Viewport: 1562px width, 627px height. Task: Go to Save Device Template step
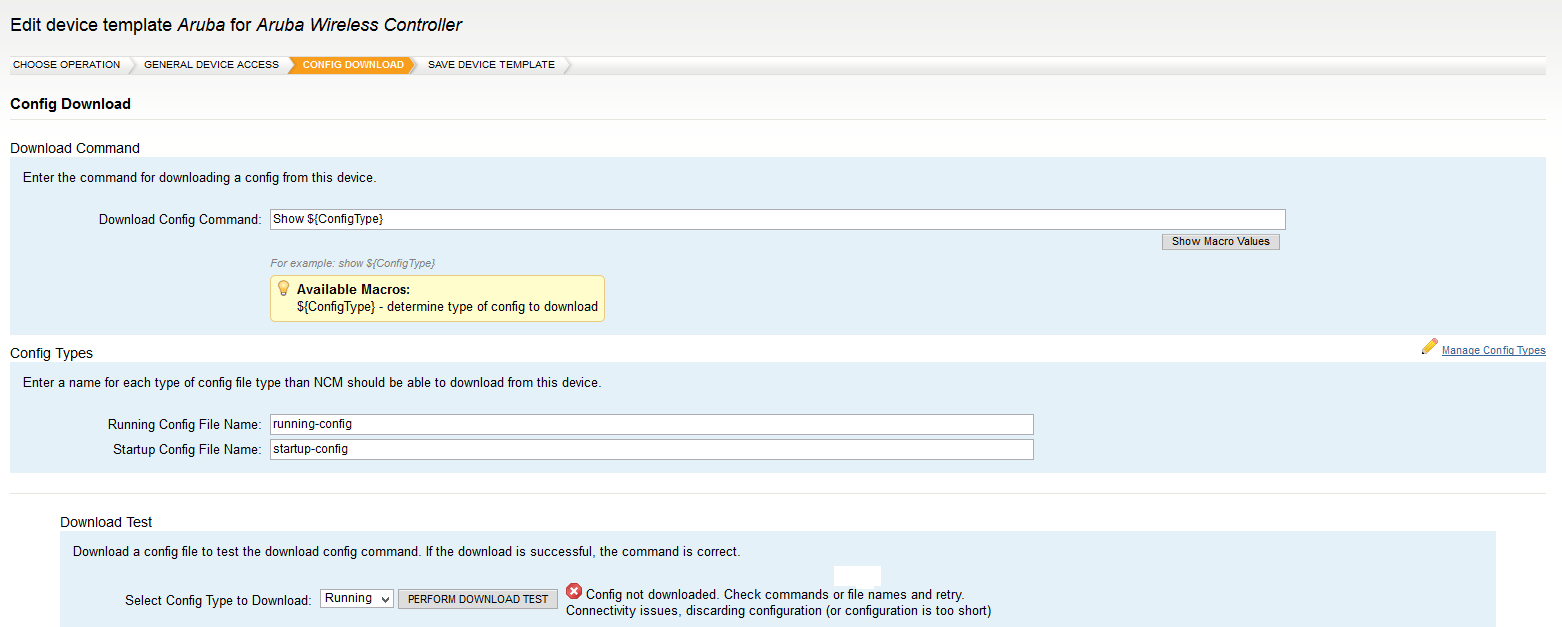click(491, 65)
